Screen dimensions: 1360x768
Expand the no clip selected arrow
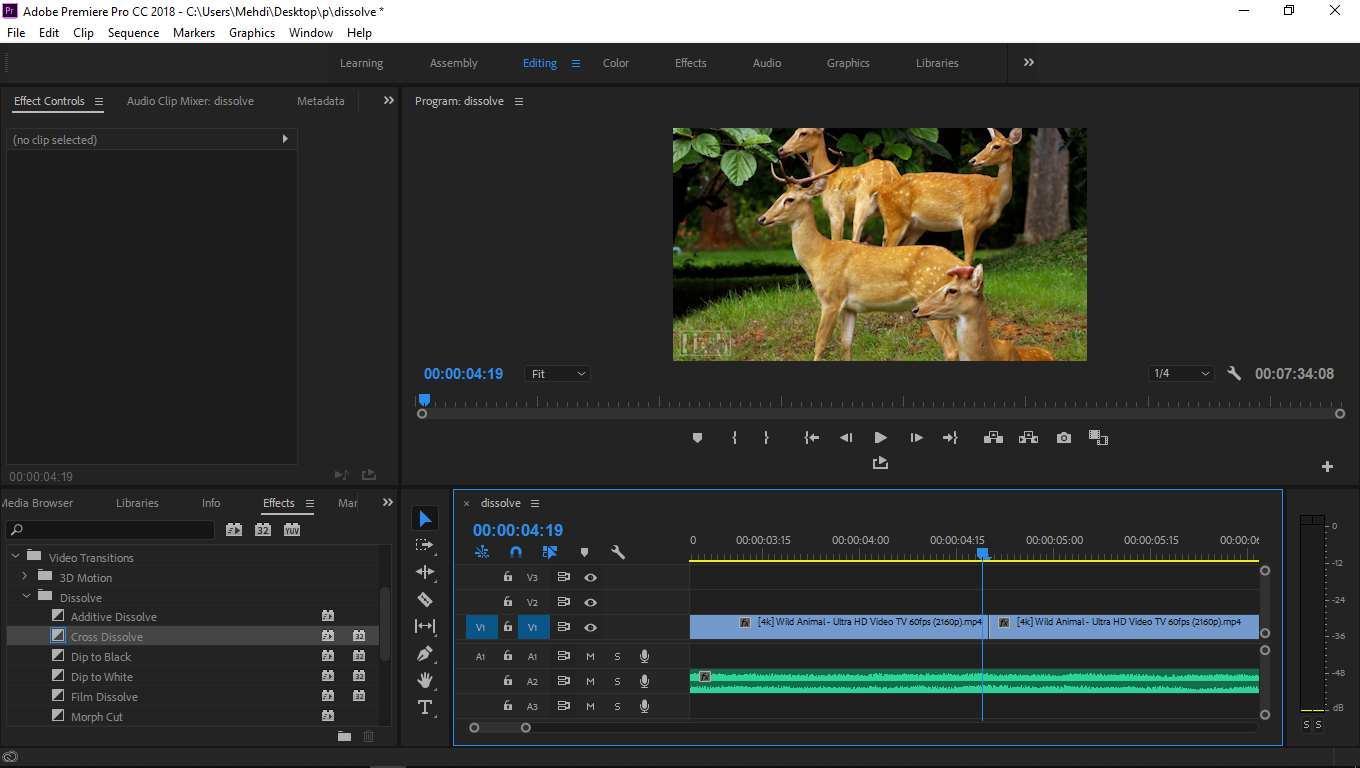point(285,139)
